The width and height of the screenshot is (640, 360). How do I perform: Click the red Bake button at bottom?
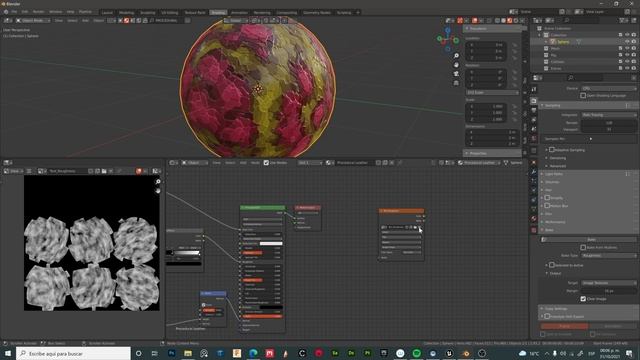click(564, 326)
